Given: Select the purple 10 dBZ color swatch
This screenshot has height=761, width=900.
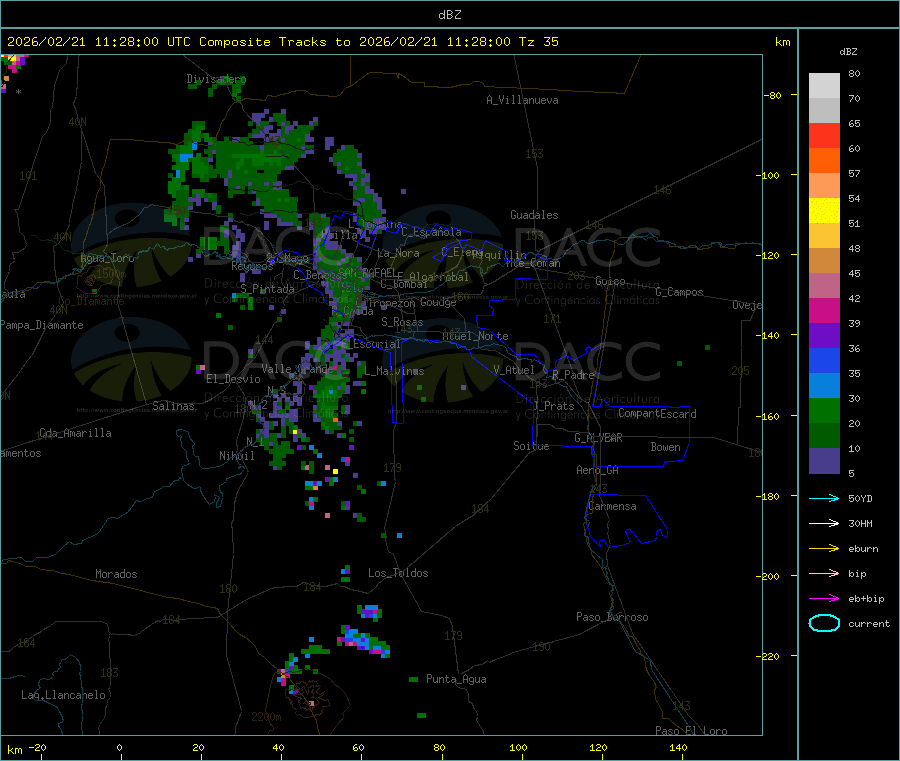Looking at the screenshot, I should point(824,460).
